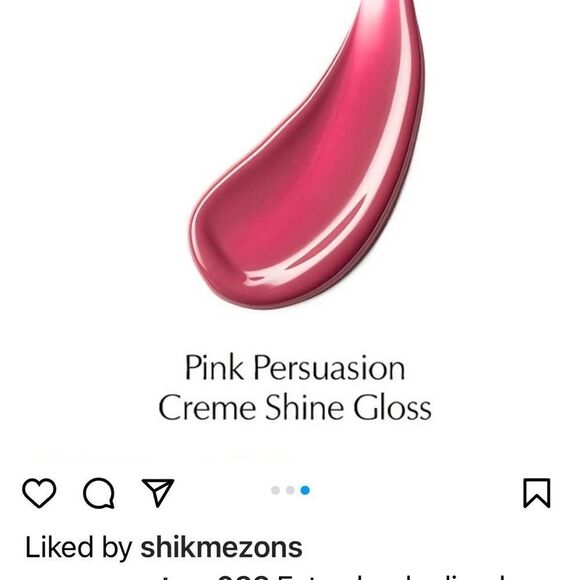Share the post using the paper plane icon
The image size is (580, 580).
click(x=158, y=493)
